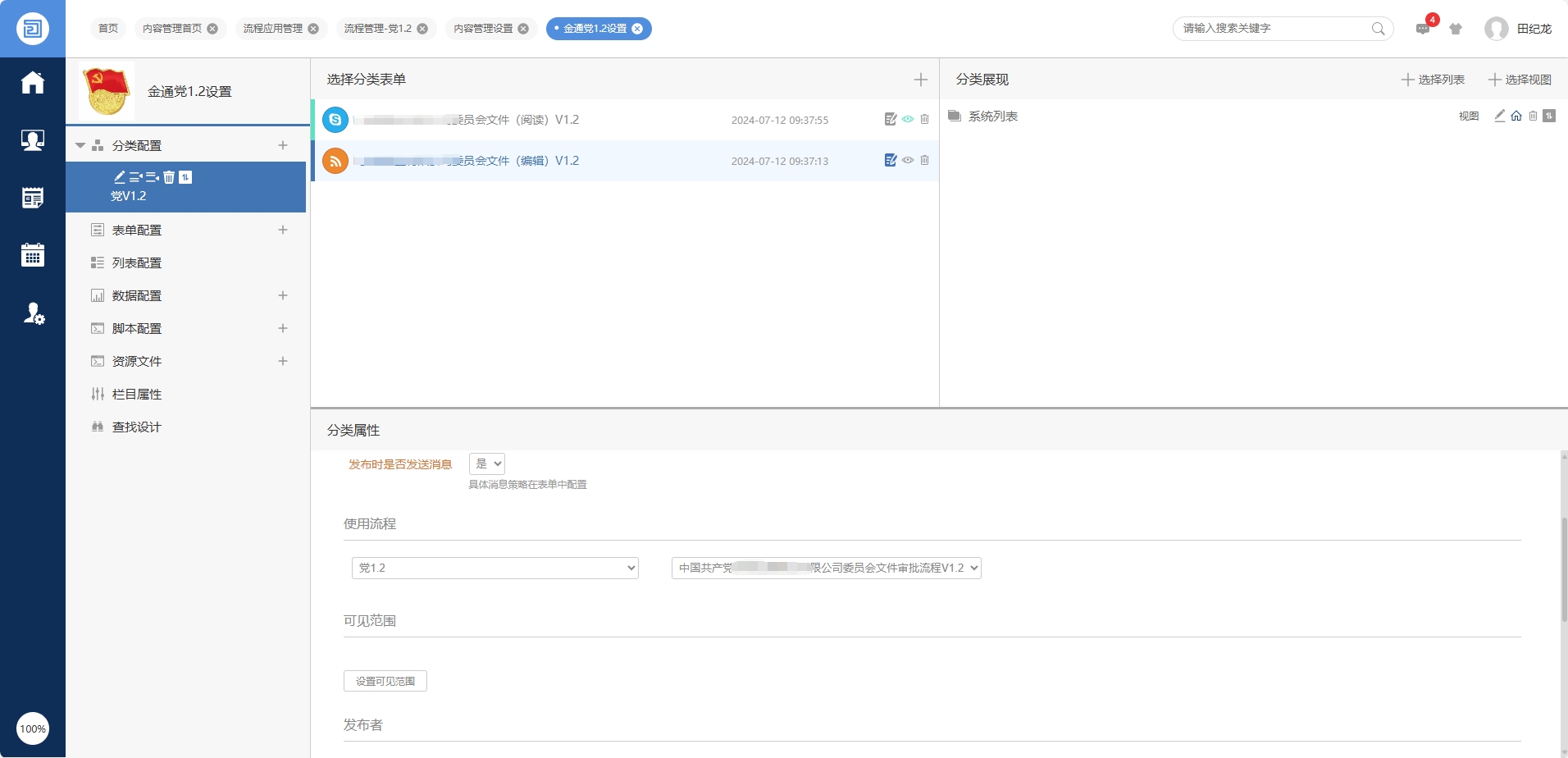Open the news page icon in the left sidebar
The width and height of the screenshot is (1568, 758).
(x=33, y=198)
